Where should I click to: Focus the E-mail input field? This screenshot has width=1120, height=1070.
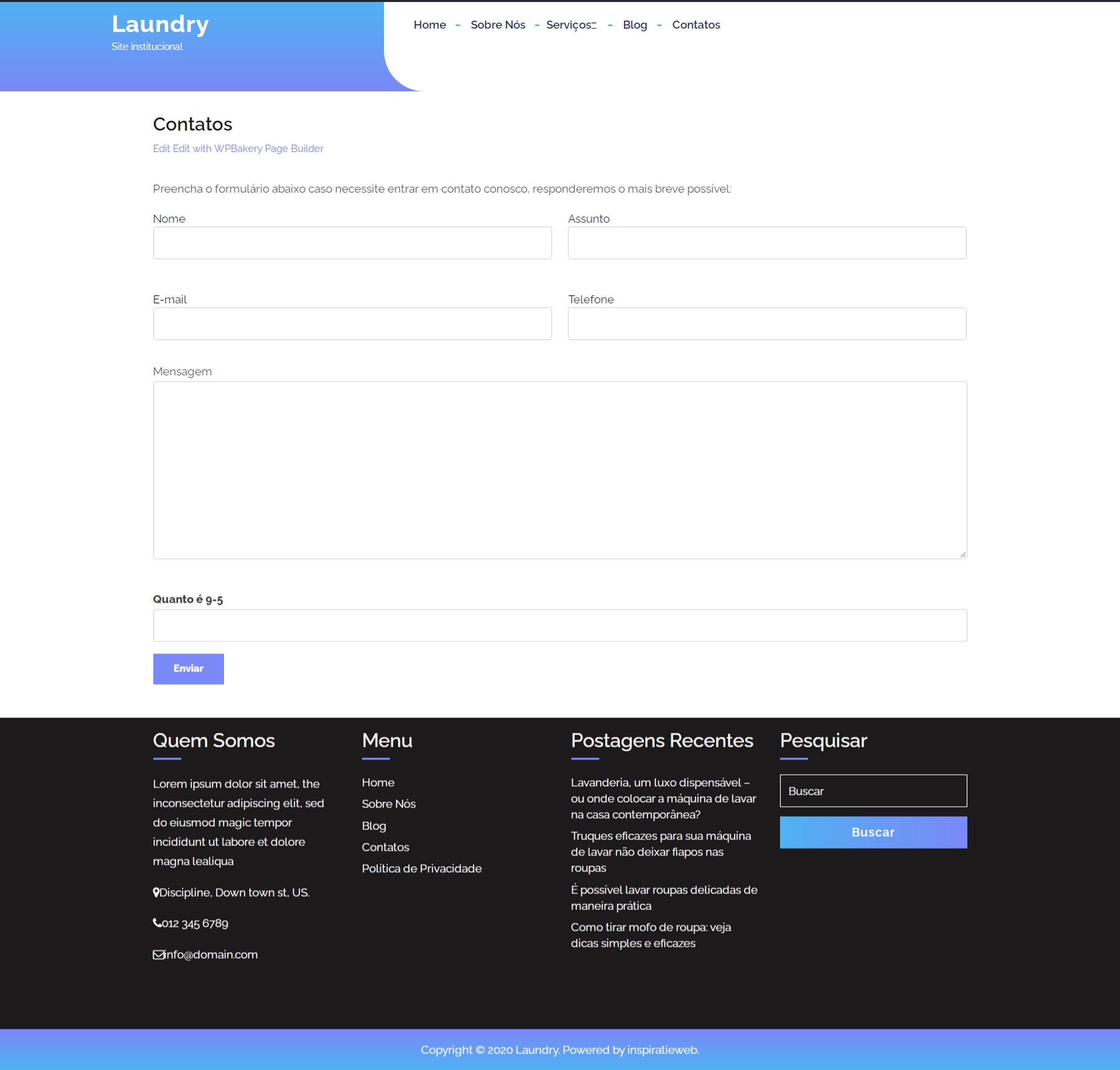coord(352,323)
